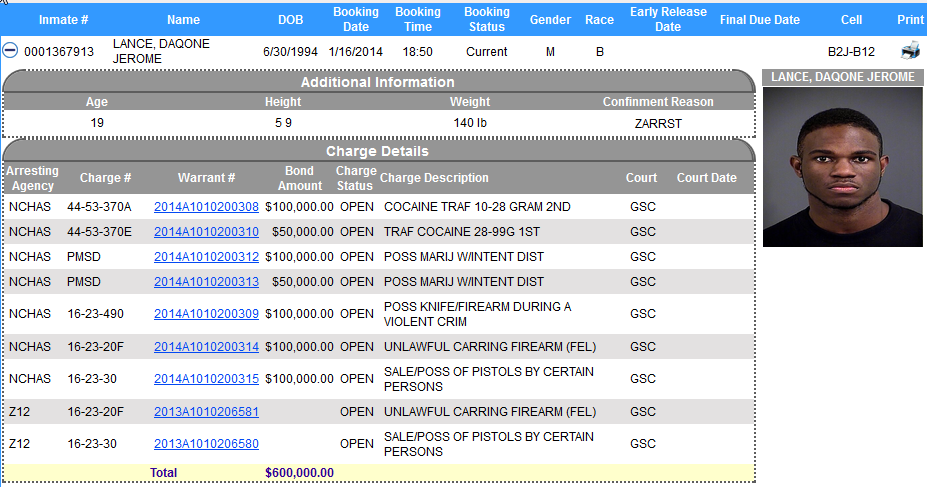The width and height of the screenshot is (927, 487).
Task: Collapse the inmate row with the minus icon
Action: (x=10, y=51)
